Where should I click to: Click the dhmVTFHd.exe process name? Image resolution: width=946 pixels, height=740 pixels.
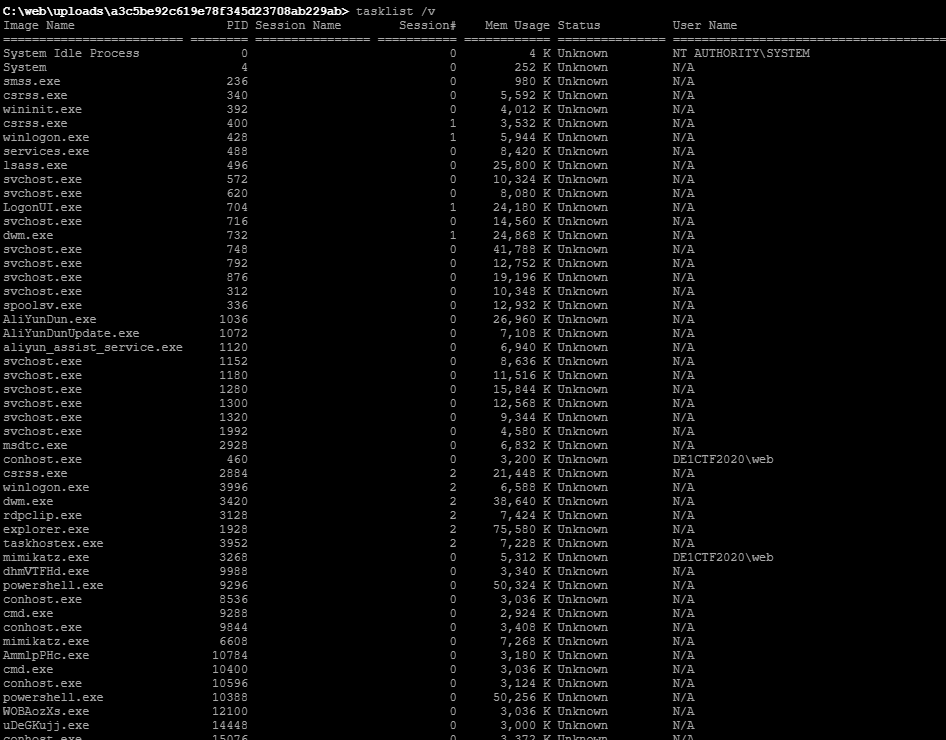46,572
